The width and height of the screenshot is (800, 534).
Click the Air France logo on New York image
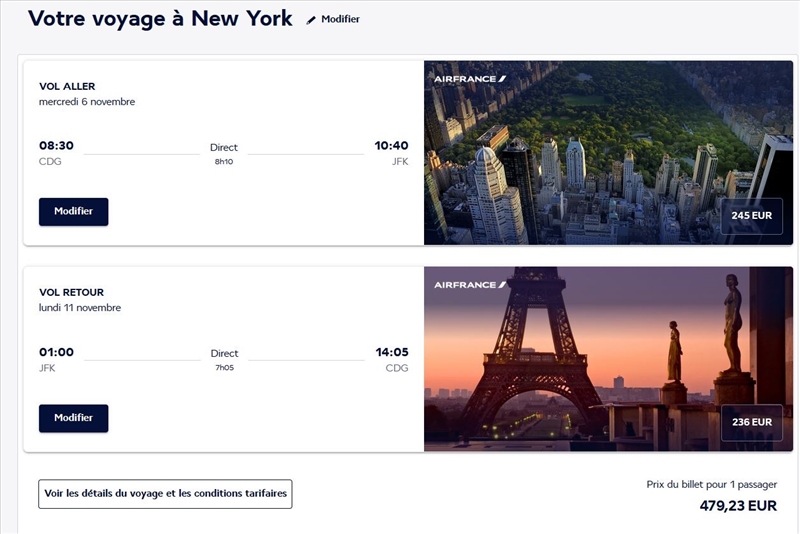(x=471, y=78)
